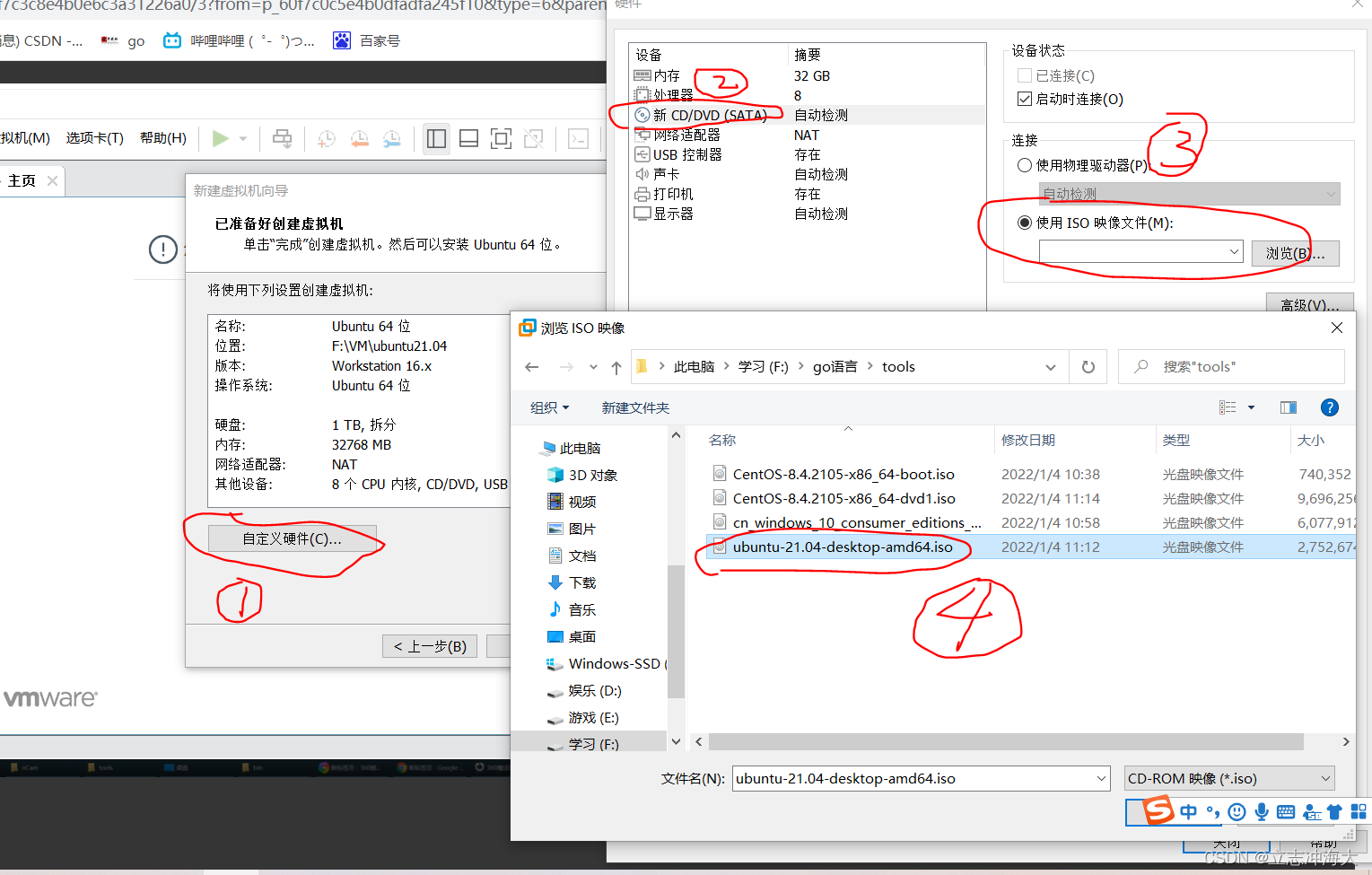Open the snapshot manager wrench icon
This screenshot has width=1372, height=875.
coord(392,138)
